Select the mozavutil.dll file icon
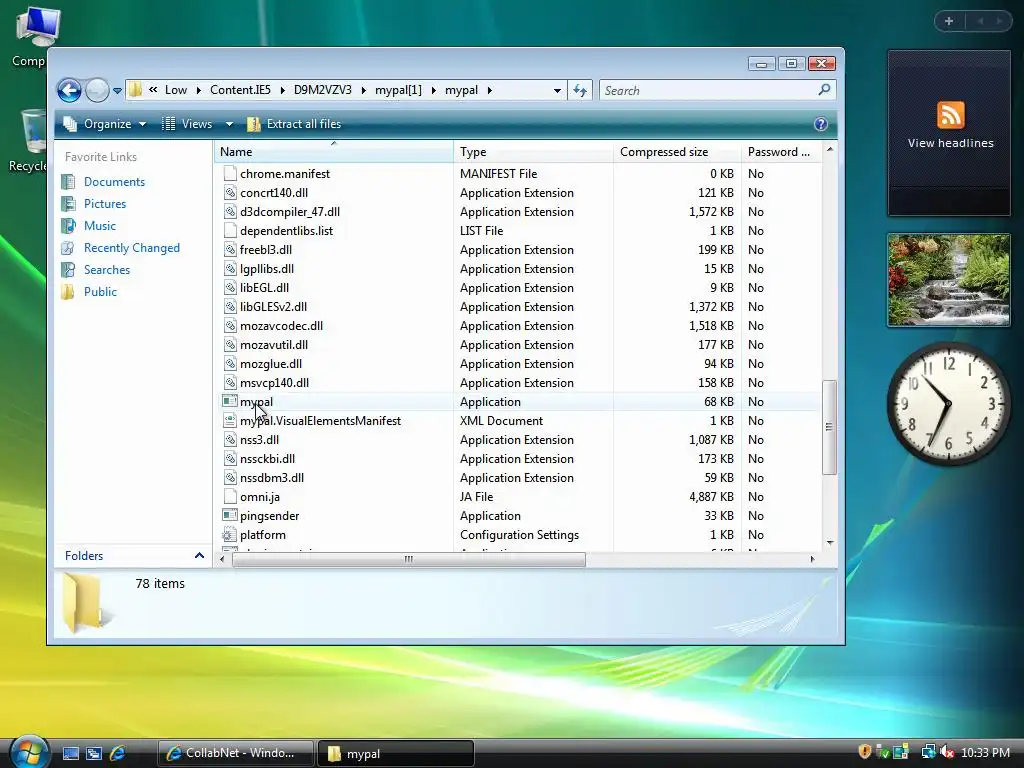The height and width of the screenshot is (768, 1024). click(229, 345)
